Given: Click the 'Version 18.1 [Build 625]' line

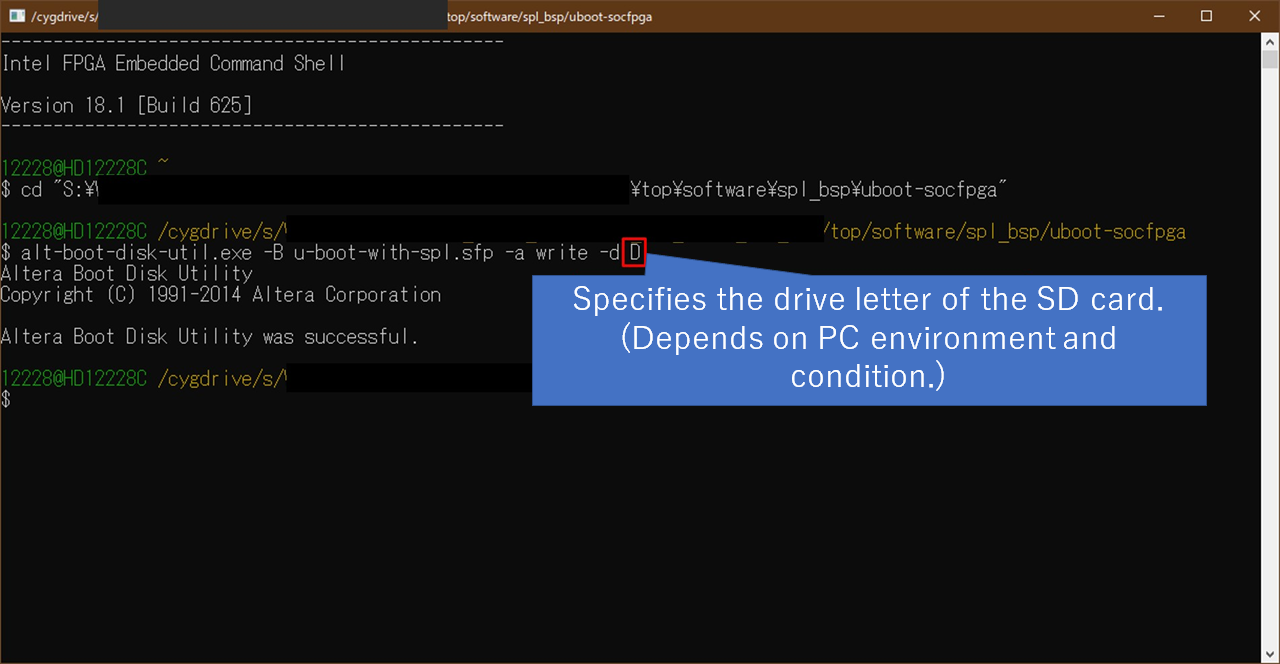Looking at the screenshot, I should (126, 106).
